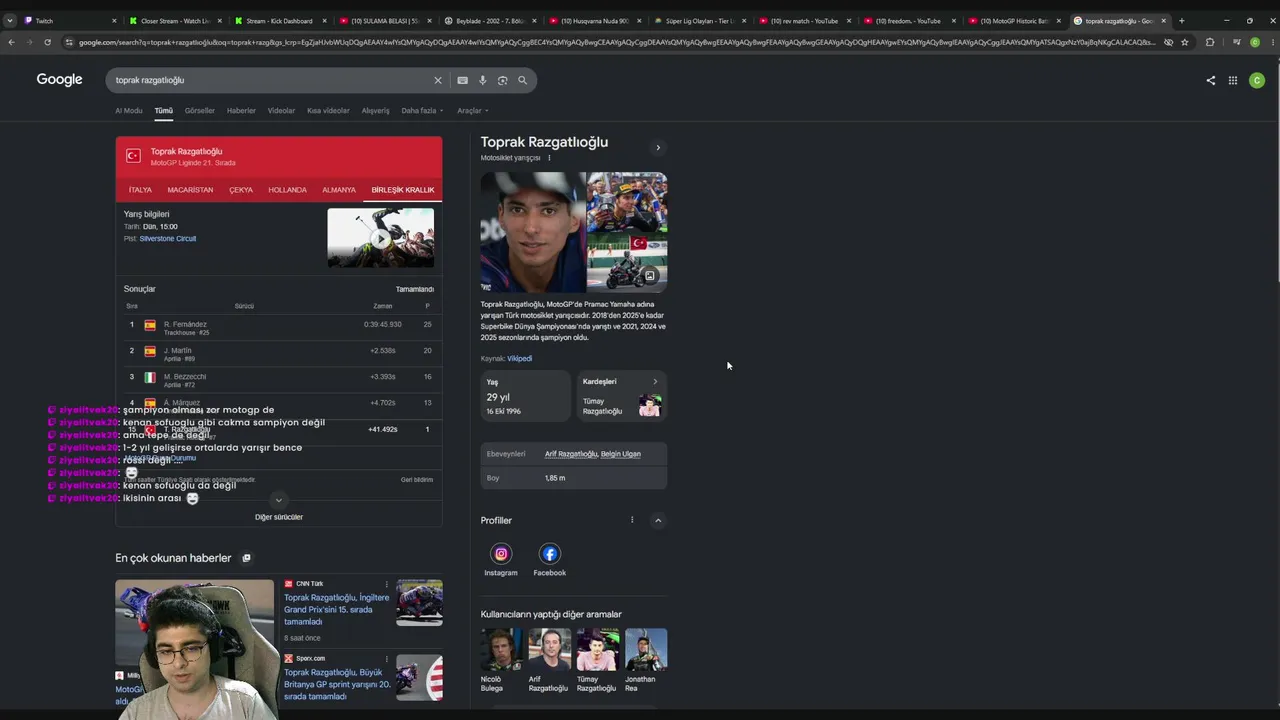Open the Tümay Razgatlıoğlu related search thumbnail
Screen dimensions: 1280x720
point(598,649)
